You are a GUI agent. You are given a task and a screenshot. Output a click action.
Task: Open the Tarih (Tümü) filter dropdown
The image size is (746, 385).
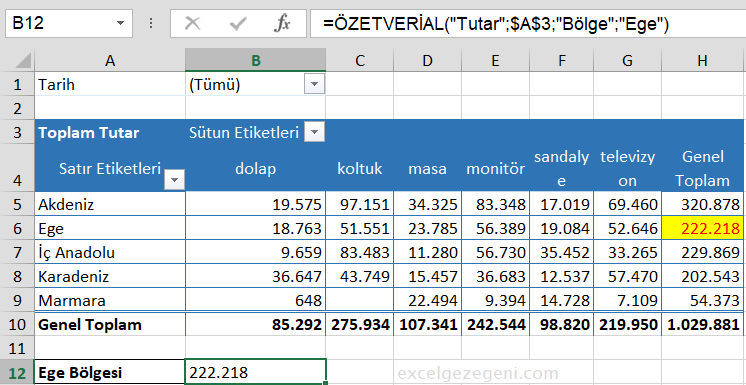[x=314, y=85]
